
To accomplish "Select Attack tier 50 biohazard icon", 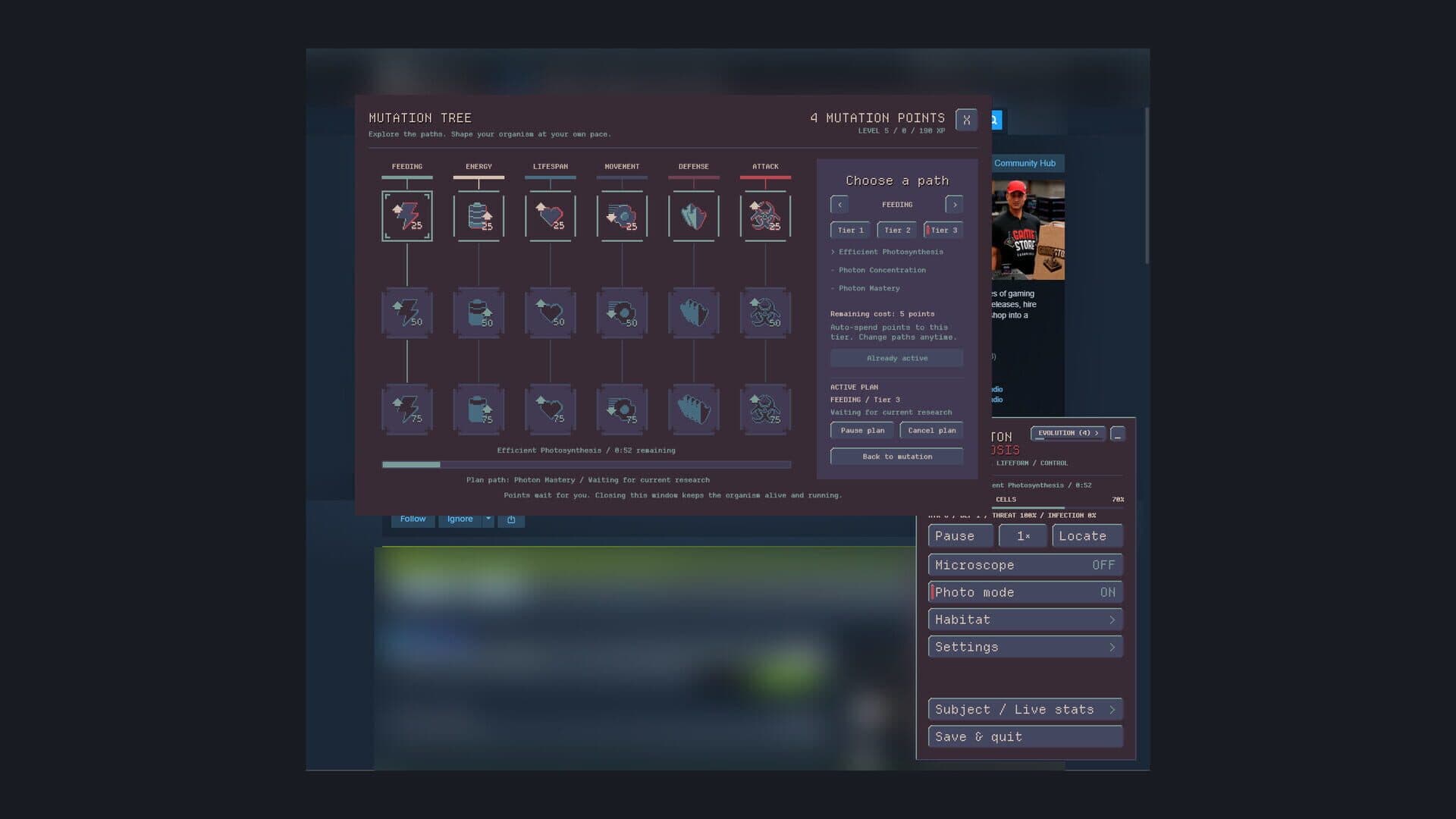I will coord(765,312).
